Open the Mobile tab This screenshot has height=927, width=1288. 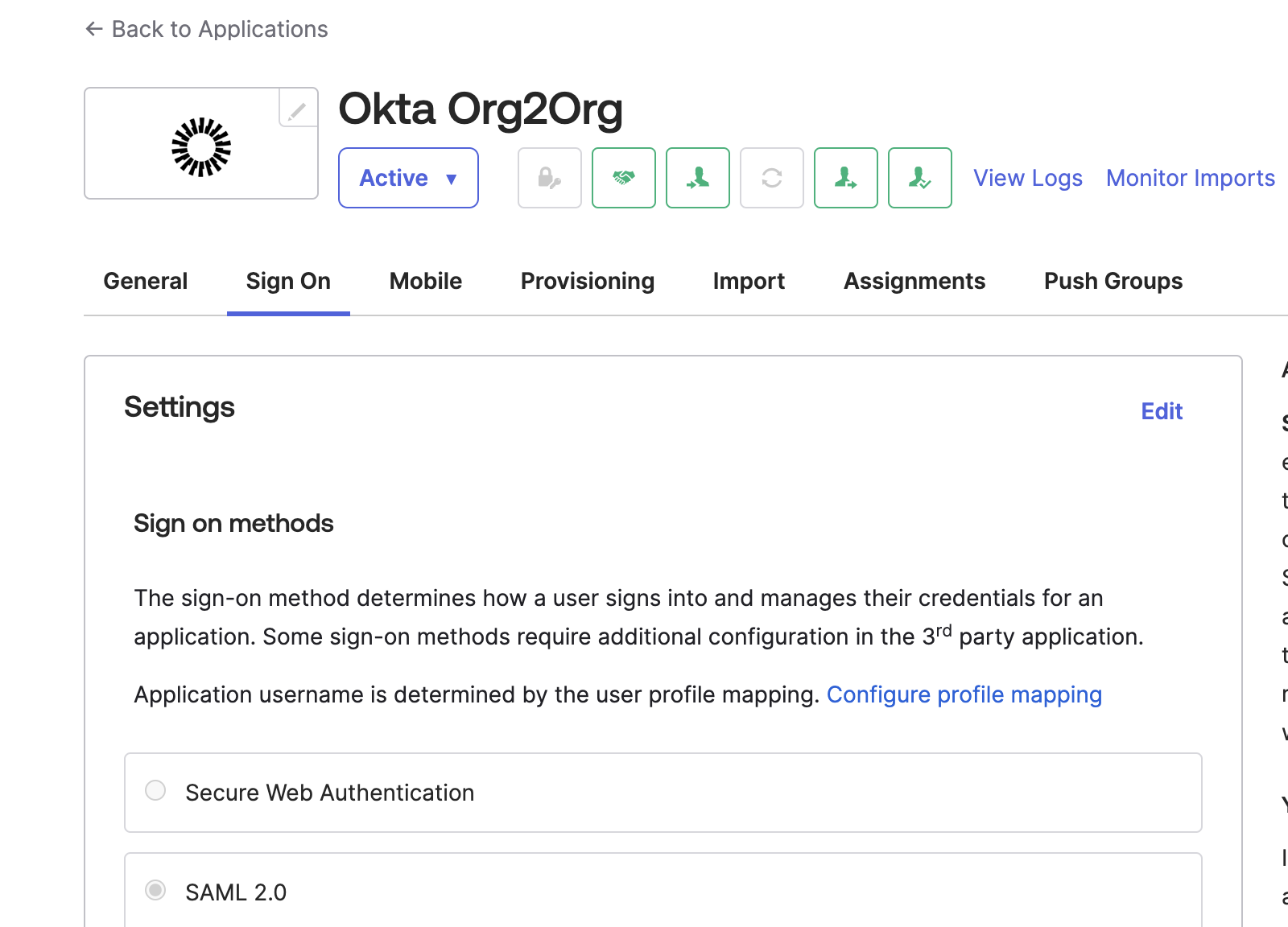point(426,281)
